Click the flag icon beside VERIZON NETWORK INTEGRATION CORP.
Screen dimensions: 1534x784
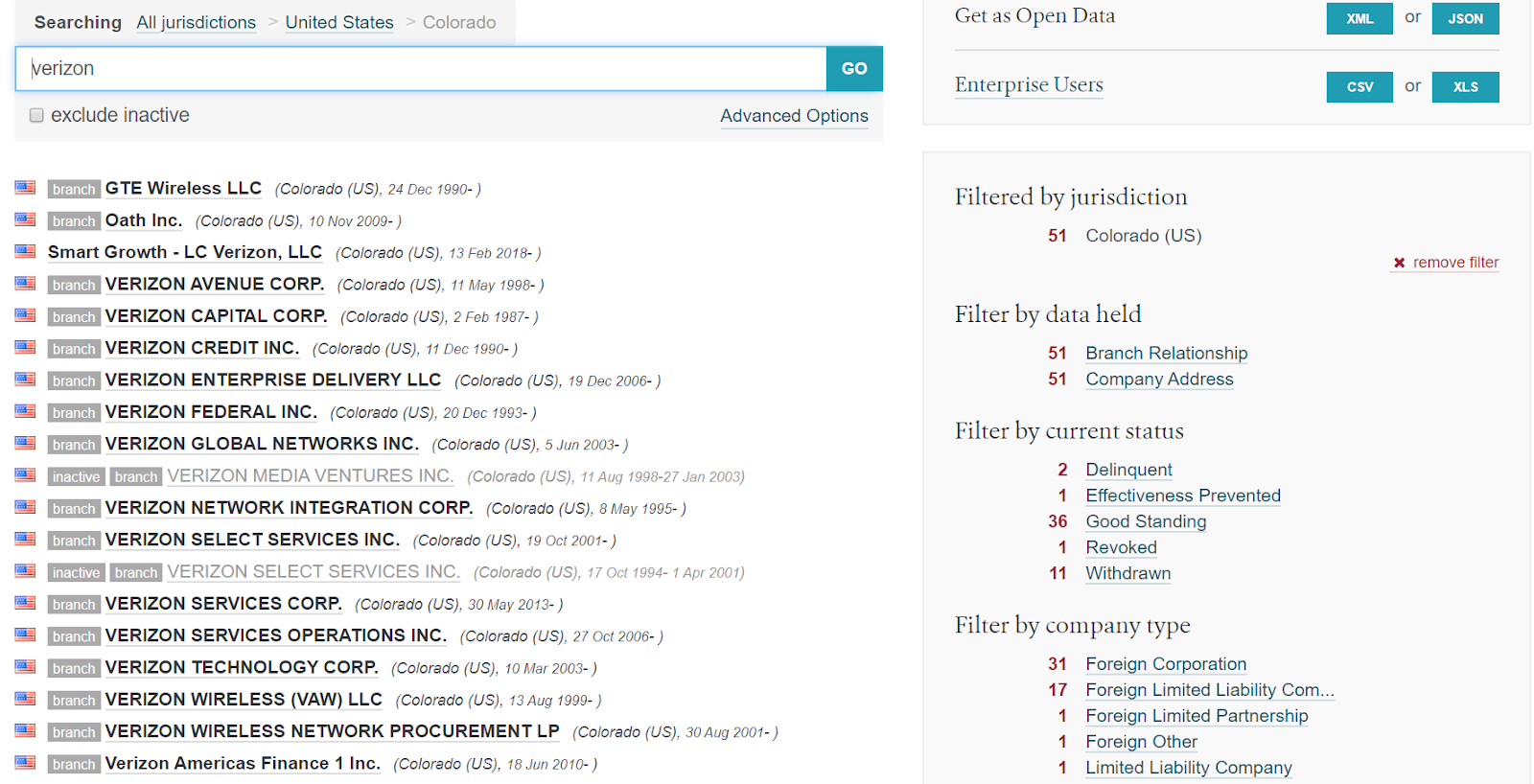(x=25, y=507)
